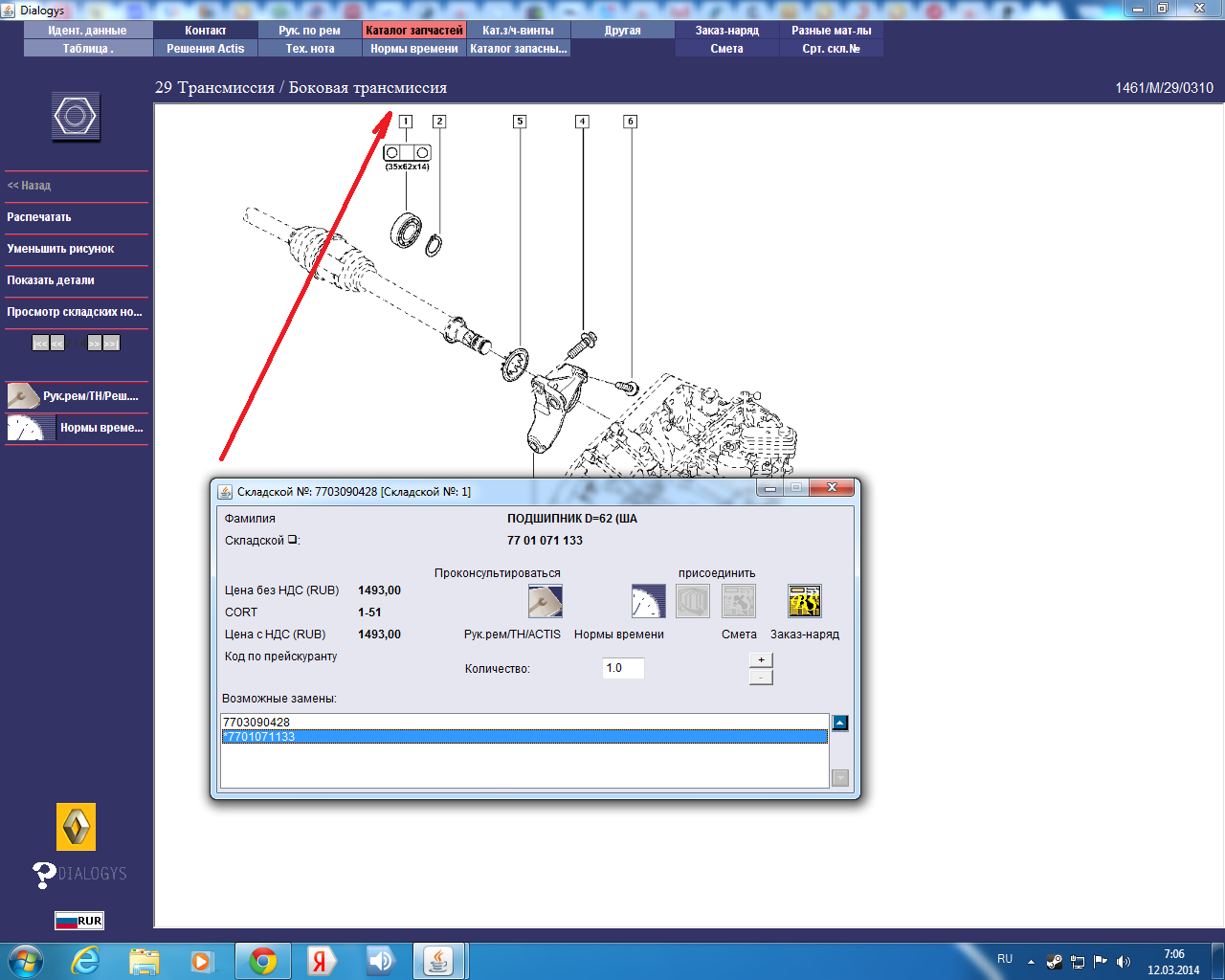The height and width of the screenshot is (980, 1225).
Task: Open Рук.рем/ТН/Реш sidebar wrench item
Action: (77, 395)
